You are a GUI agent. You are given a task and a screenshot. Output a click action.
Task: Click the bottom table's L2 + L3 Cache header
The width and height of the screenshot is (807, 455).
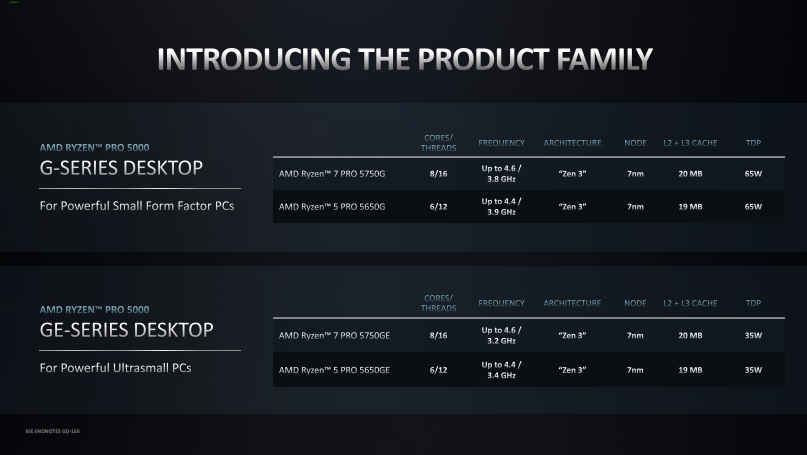(690, 303)
